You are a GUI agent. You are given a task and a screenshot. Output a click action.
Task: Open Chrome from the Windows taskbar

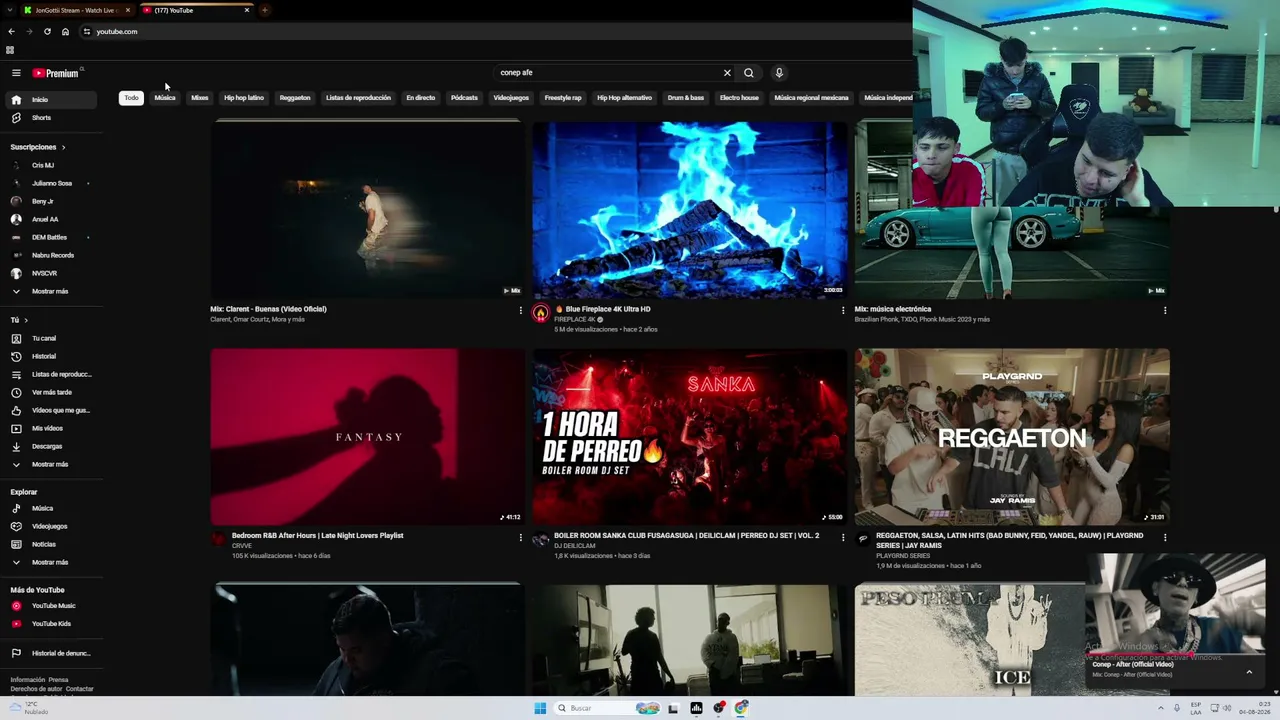[x=741, y=708]
